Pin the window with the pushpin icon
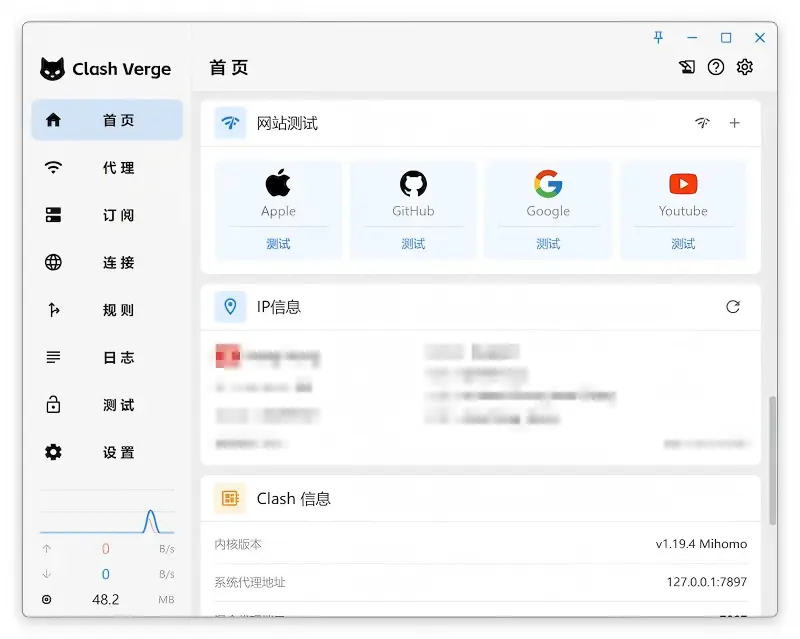 659,37
